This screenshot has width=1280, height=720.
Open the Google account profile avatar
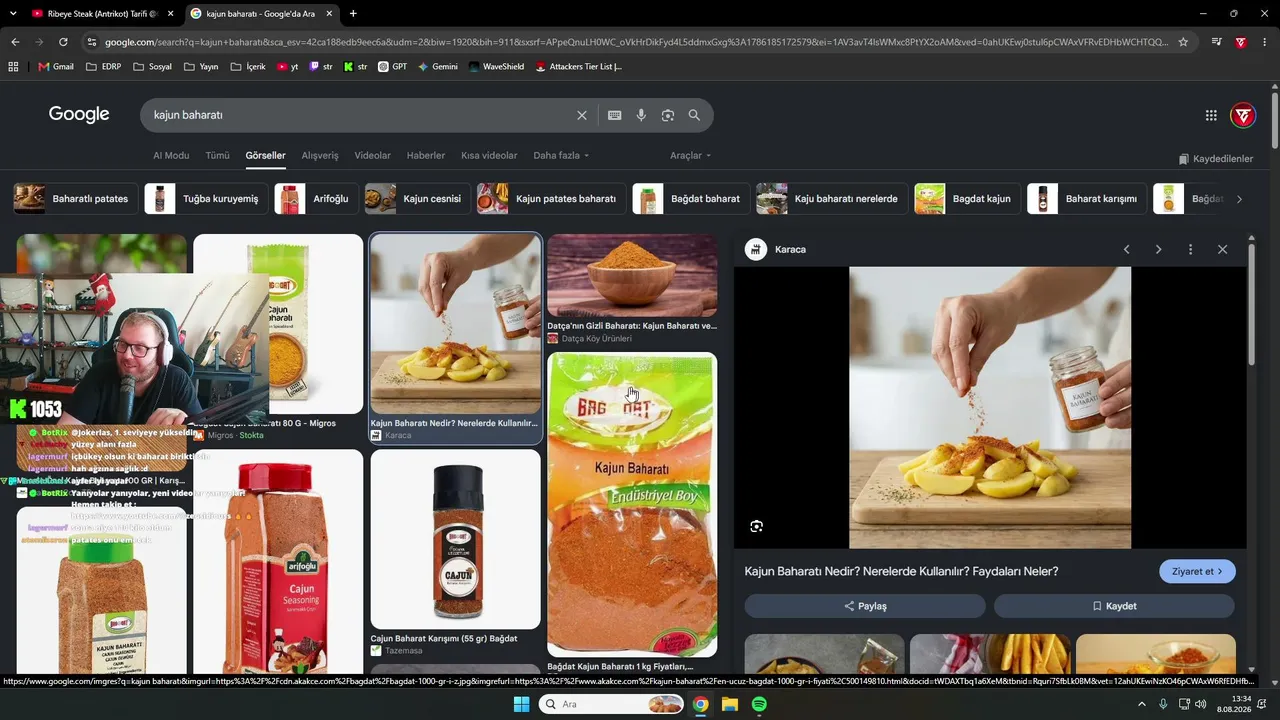coord(1242,115)
